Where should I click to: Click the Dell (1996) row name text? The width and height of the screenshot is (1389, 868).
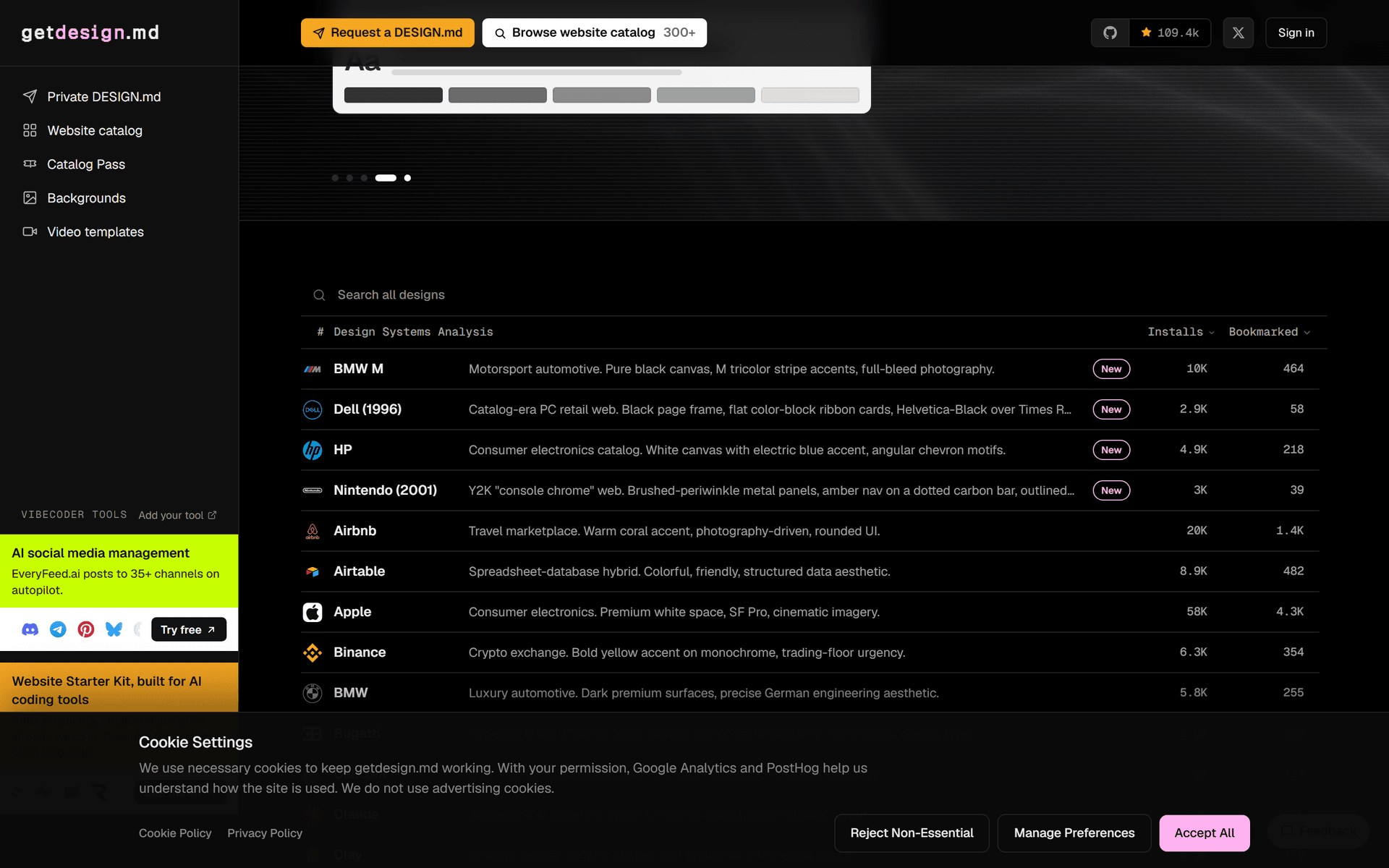pyautogui.click(x=368, y=409)
